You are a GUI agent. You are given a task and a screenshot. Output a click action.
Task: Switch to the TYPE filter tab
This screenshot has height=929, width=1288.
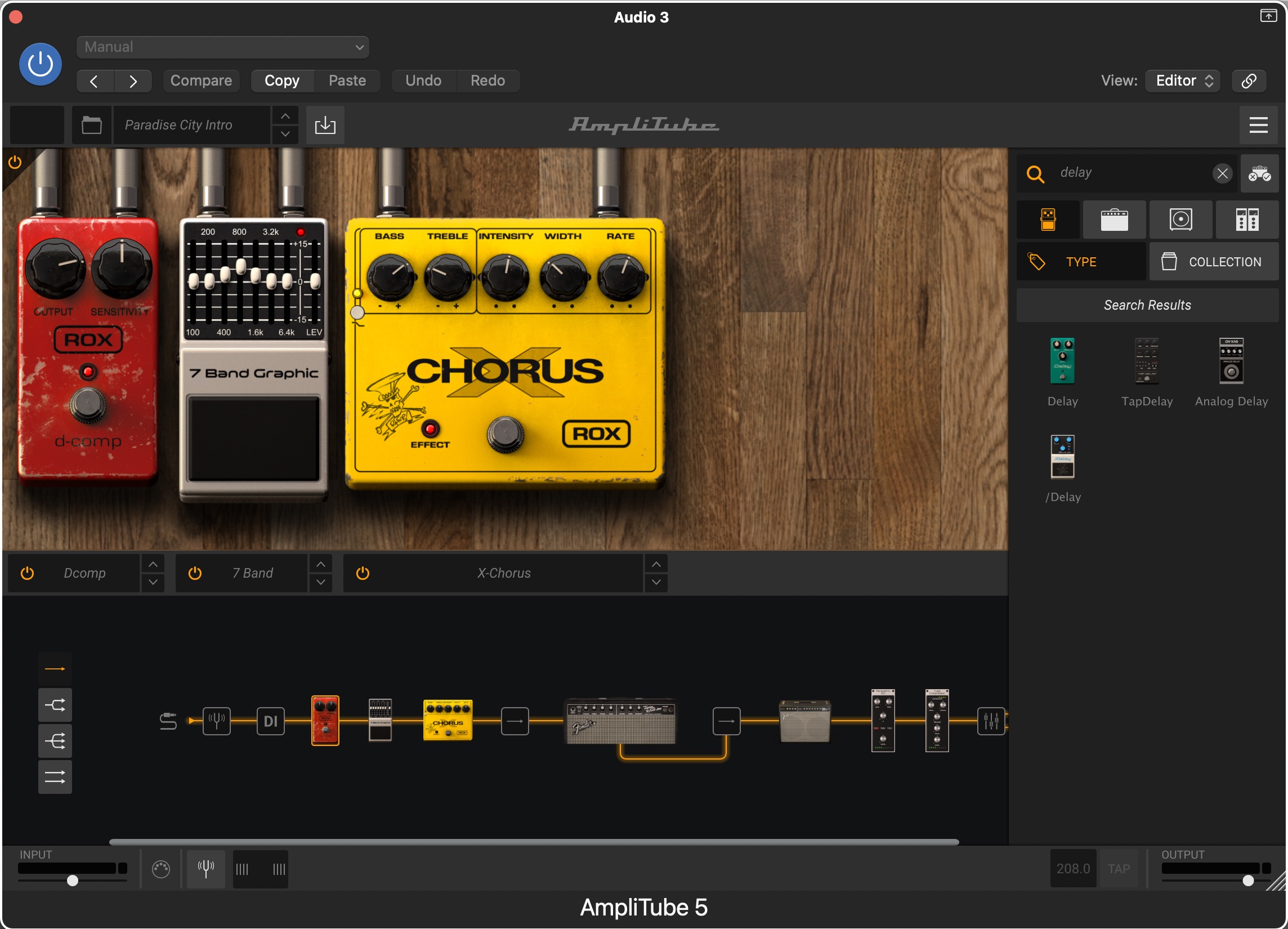point(1081,262)
